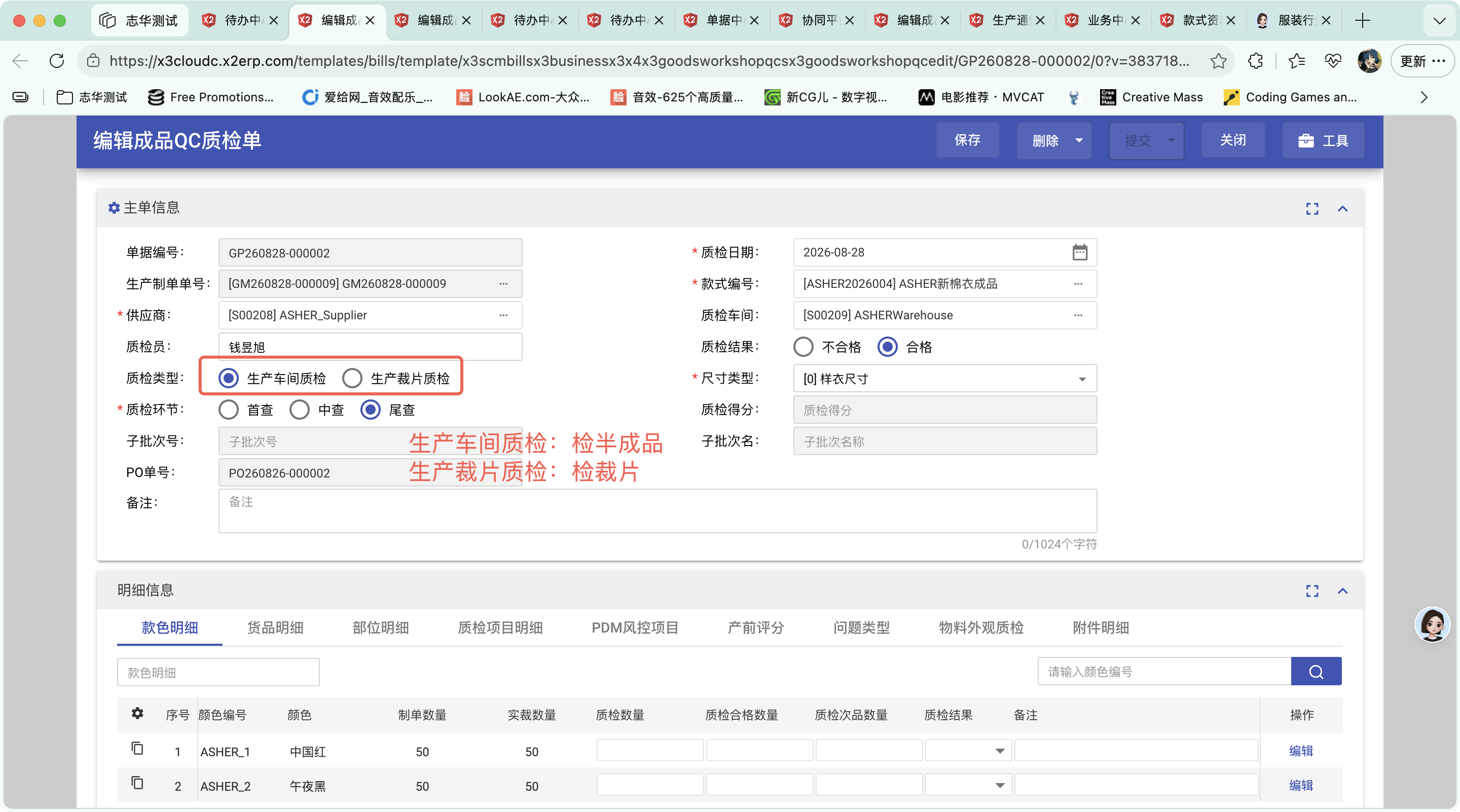Click the 备注 text area
The height and width of the screenshot is (812, 1460).
click(x=658, y=510)
